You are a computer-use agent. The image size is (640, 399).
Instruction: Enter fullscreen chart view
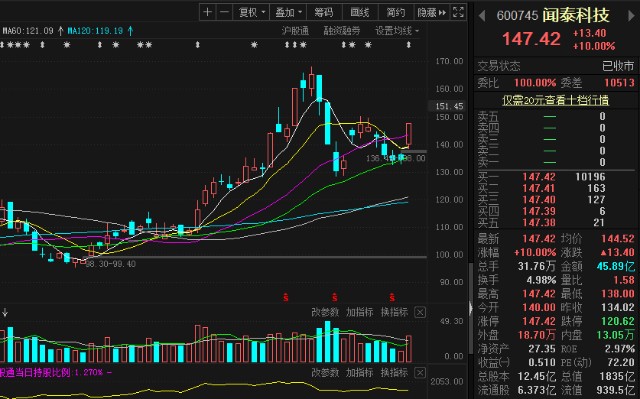coord(458,12)
